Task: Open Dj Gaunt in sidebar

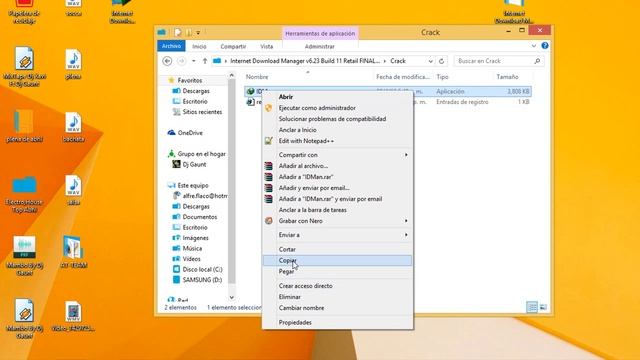Action: pyautogui.click(x=194, y=164)
